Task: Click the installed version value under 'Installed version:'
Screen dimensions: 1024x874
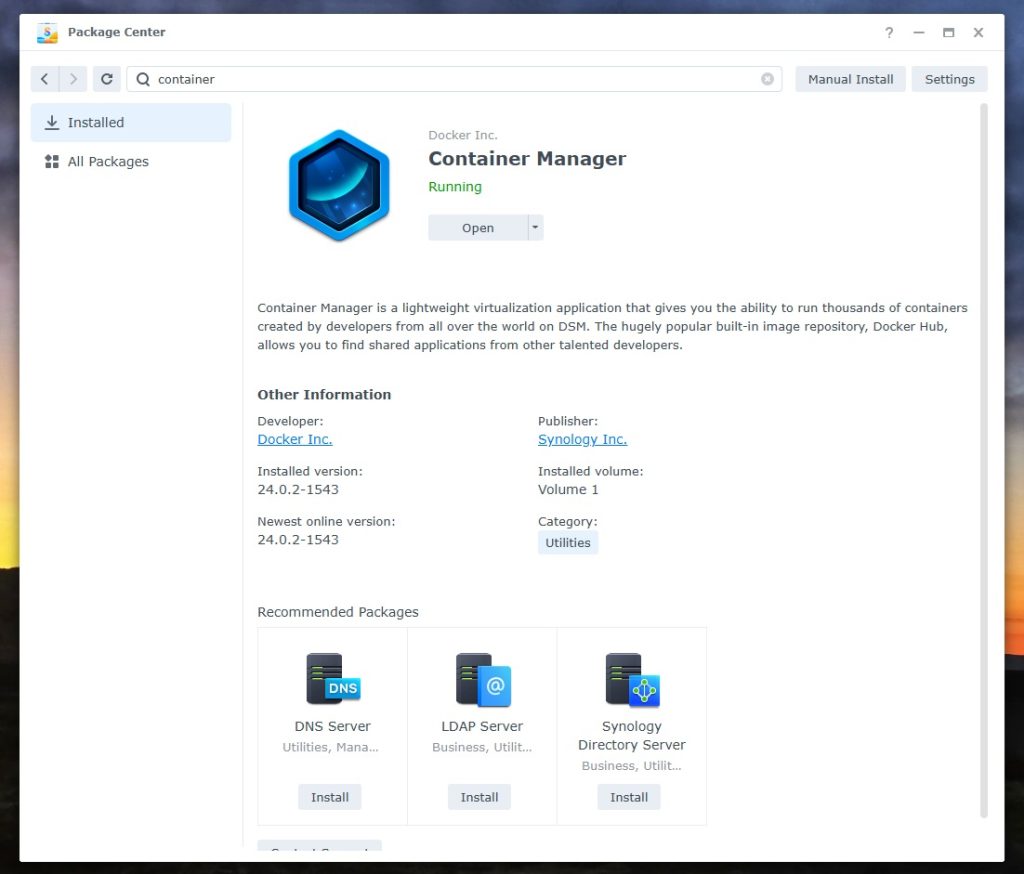Action: pos(298,489)
